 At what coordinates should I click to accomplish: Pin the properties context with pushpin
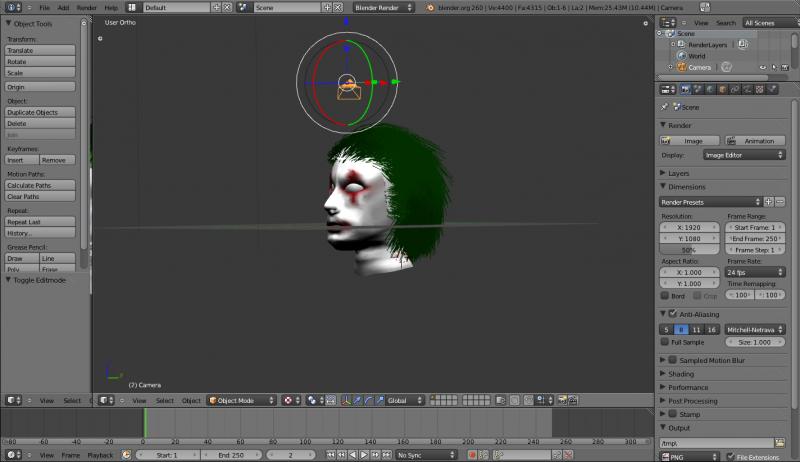(x=664, y=107)
